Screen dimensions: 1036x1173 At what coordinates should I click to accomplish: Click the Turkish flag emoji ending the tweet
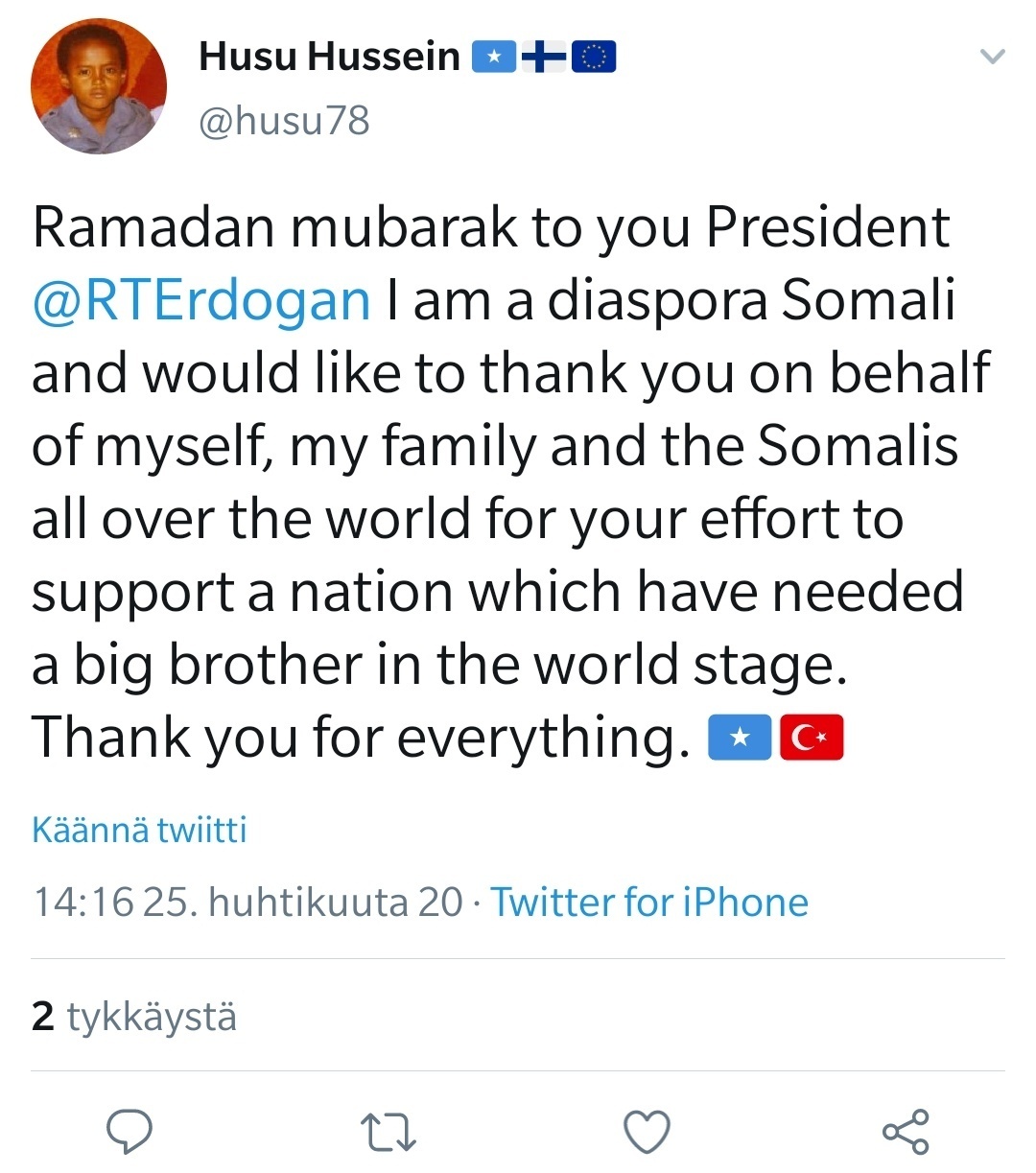[812, 739]
